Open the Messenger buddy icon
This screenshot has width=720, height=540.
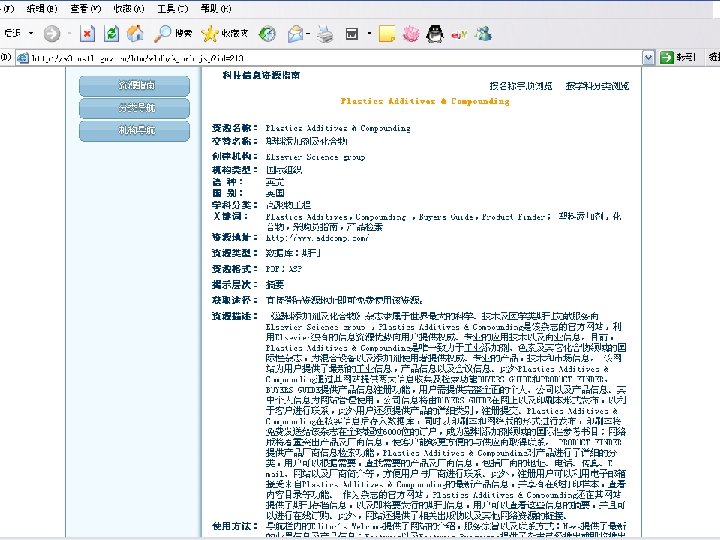click(484, 34)
